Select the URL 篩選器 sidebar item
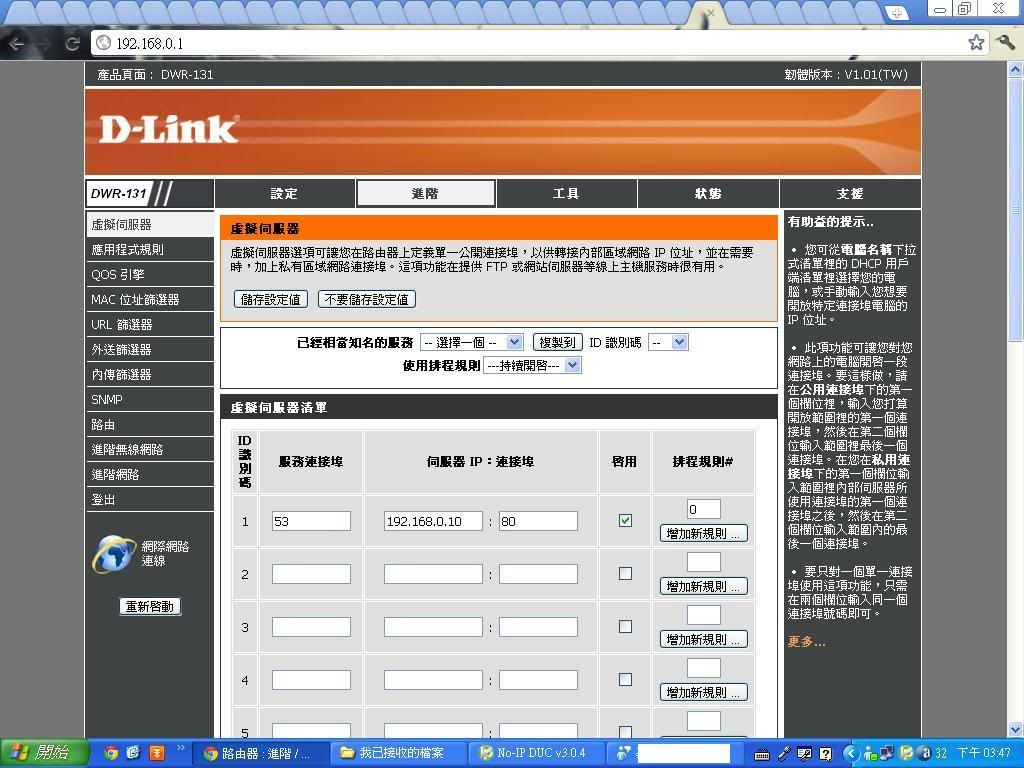This screenshot has height=768, width=1024. click(x=122, y=325)
